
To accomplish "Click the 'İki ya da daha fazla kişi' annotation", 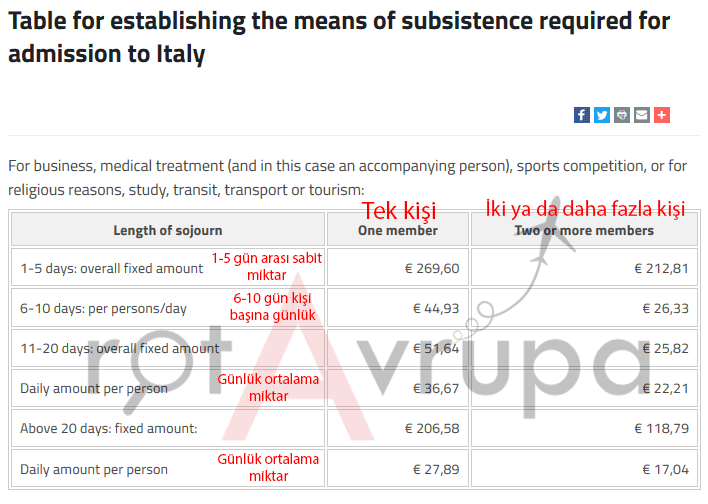I will (585, 209).
